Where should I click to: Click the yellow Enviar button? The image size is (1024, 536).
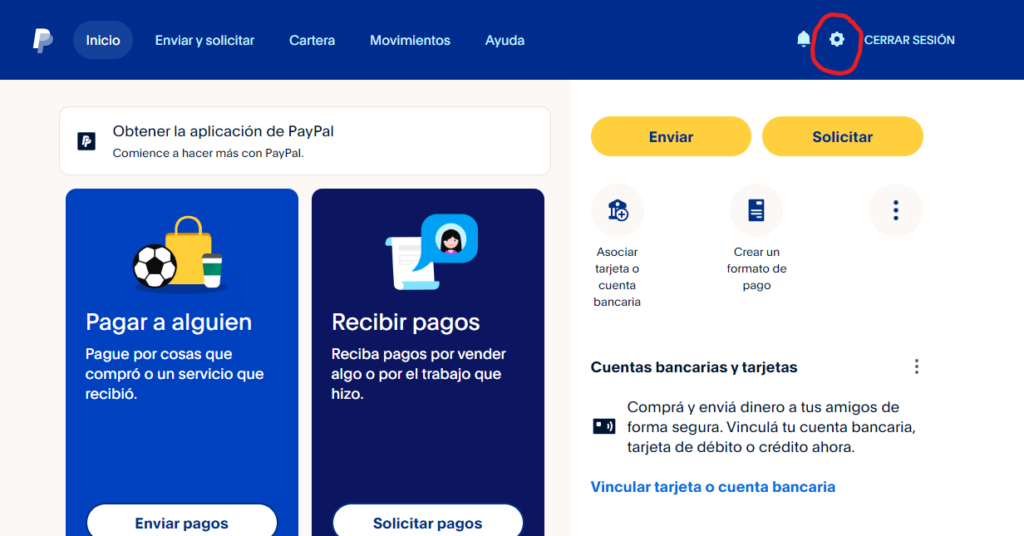pos(671,136)
